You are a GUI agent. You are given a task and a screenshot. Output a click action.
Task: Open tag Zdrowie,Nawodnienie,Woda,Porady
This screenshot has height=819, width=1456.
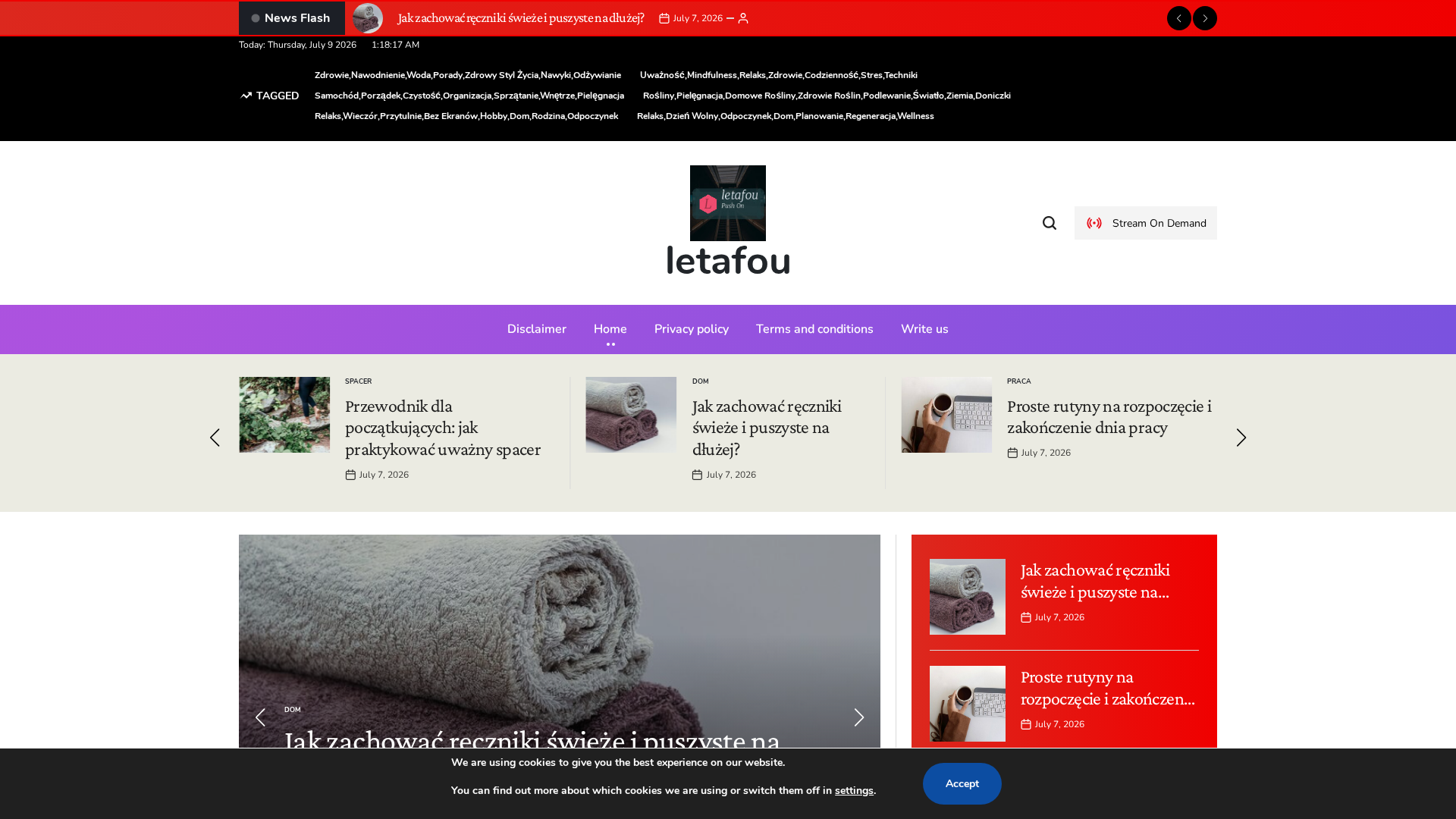tap(468, 75)
